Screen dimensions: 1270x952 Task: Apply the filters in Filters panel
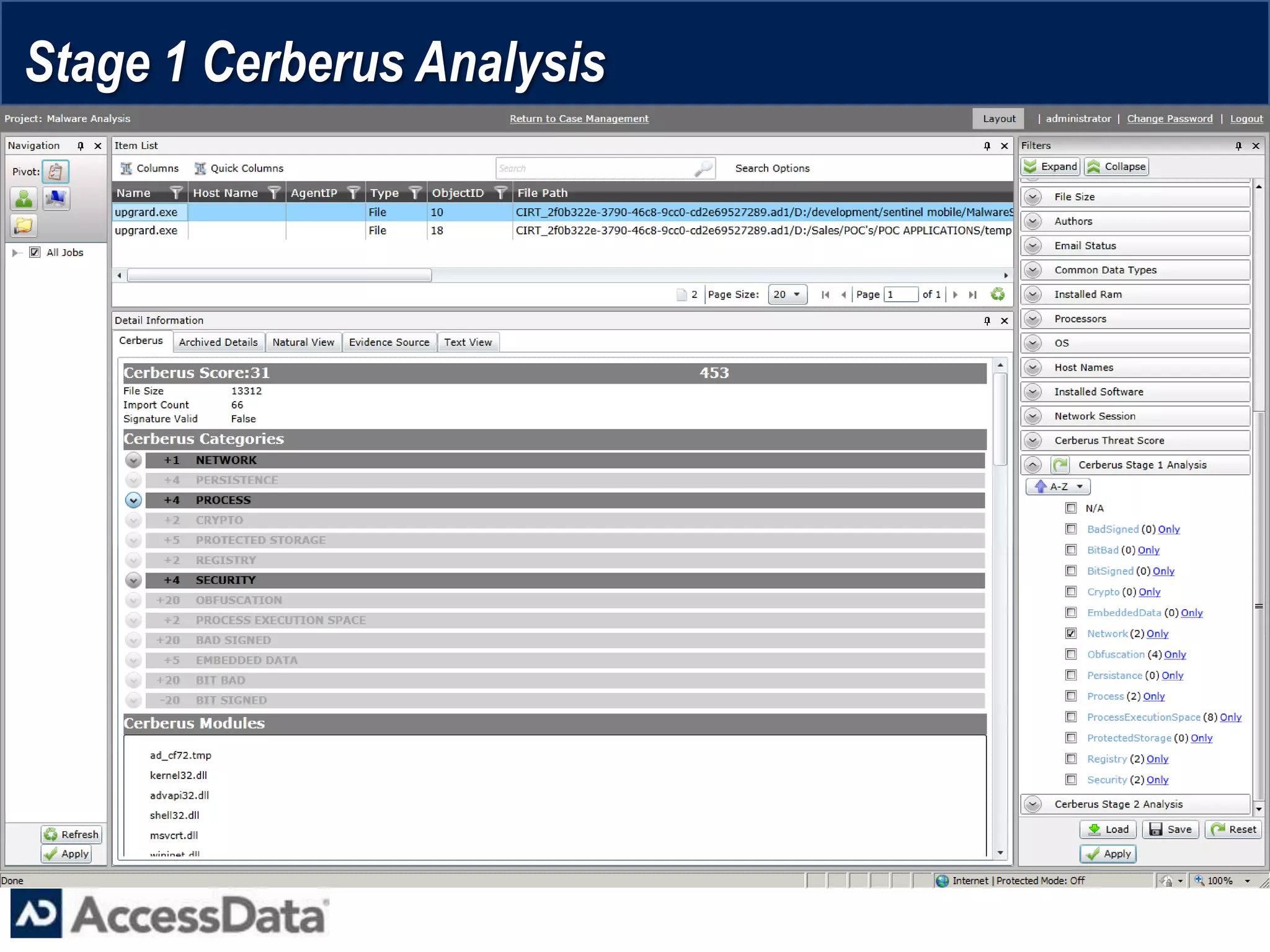(1108, 853)
